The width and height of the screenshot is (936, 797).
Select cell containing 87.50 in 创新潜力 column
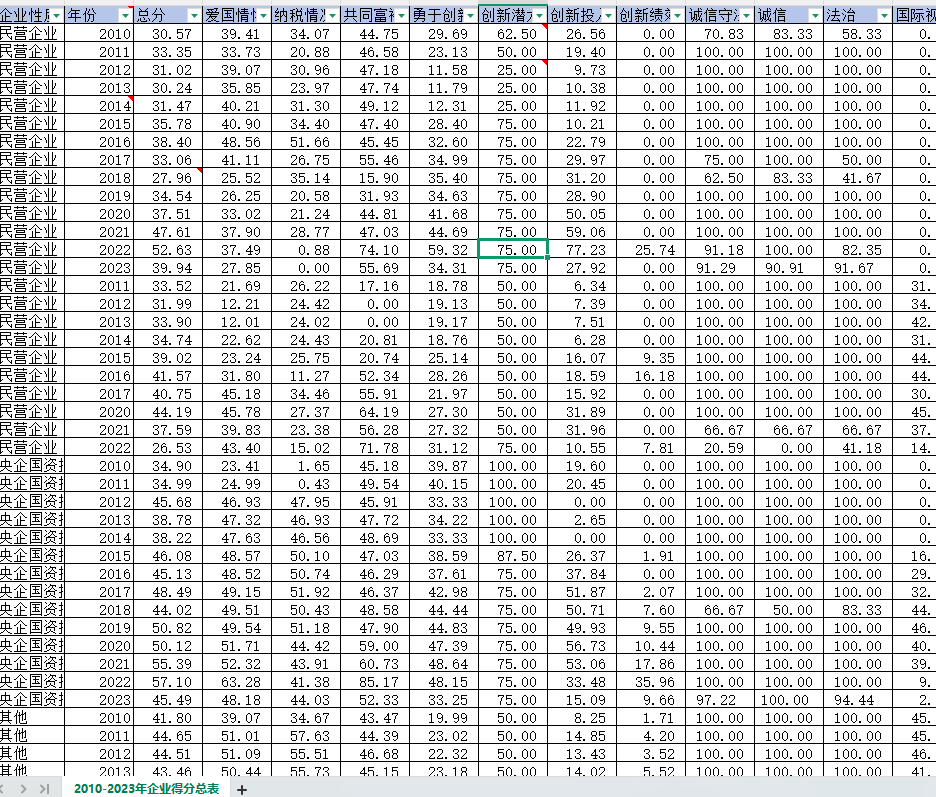(x=513, y=556)
